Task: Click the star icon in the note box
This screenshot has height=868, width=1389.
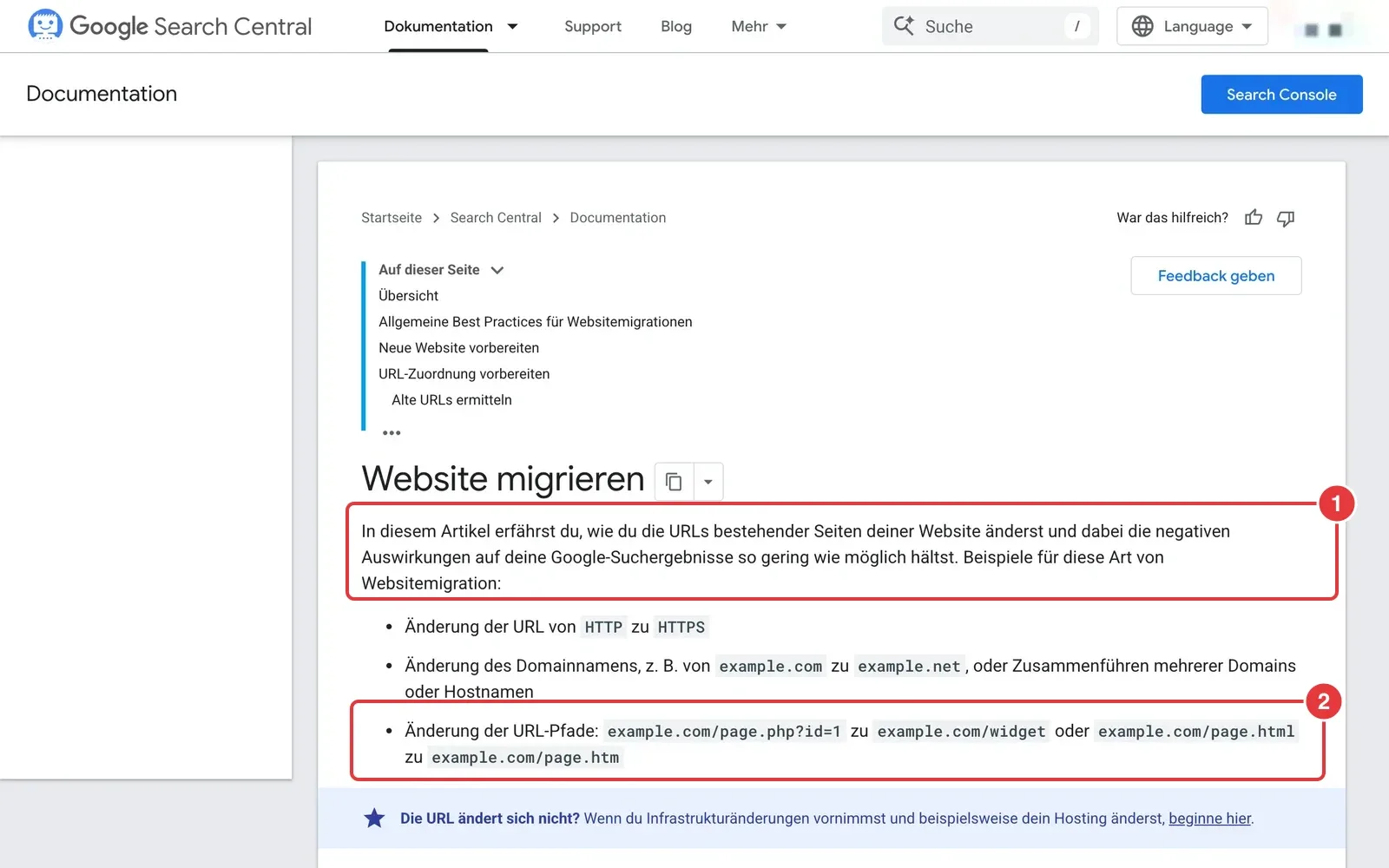Action: coord(374,819)
